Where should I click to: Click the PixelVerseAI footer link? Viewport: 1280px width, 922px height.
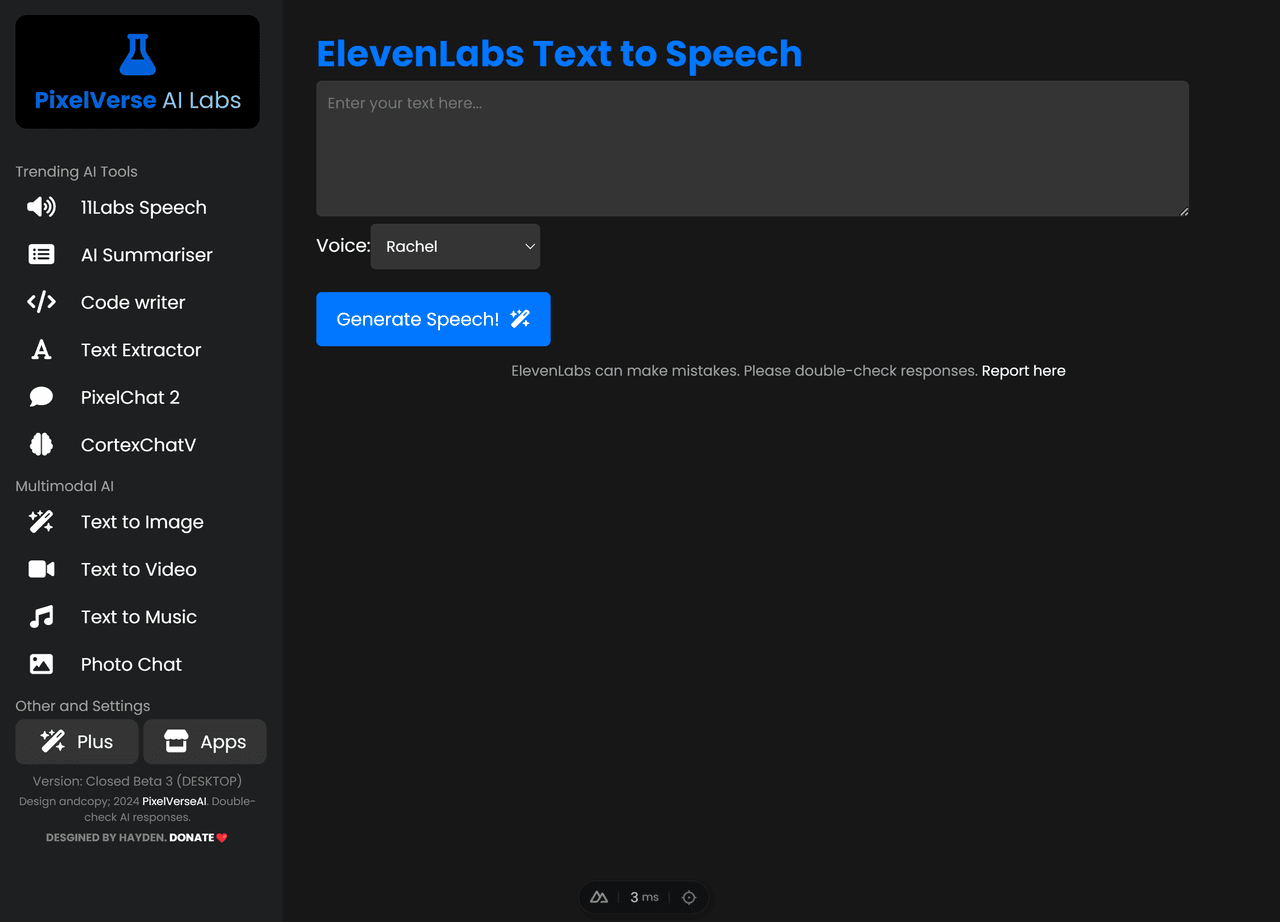[174, 802]
